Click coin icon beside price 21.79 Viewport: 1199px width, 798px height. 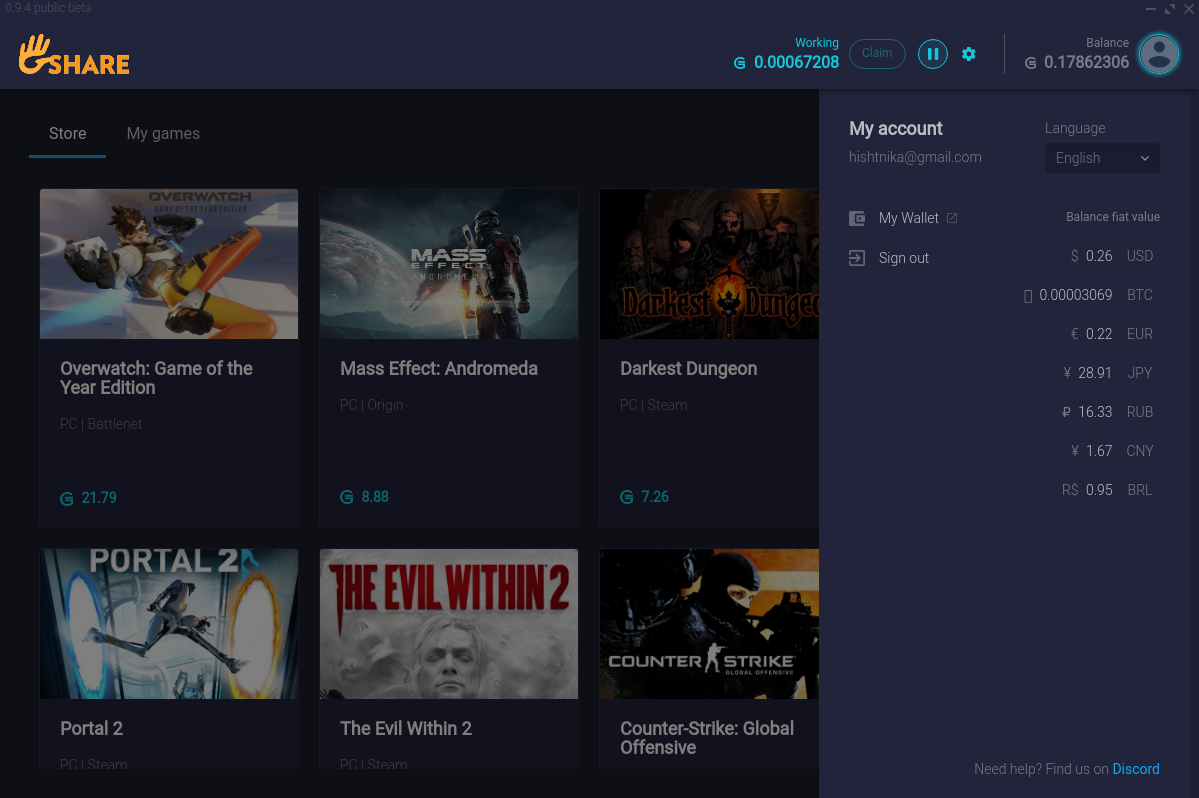click(67, 498)
